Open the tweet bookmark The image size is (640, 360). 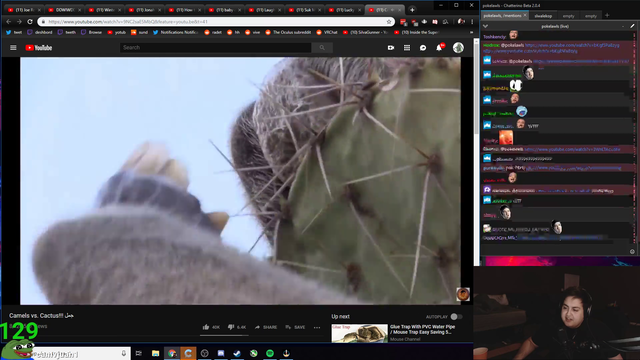(14, 32)
